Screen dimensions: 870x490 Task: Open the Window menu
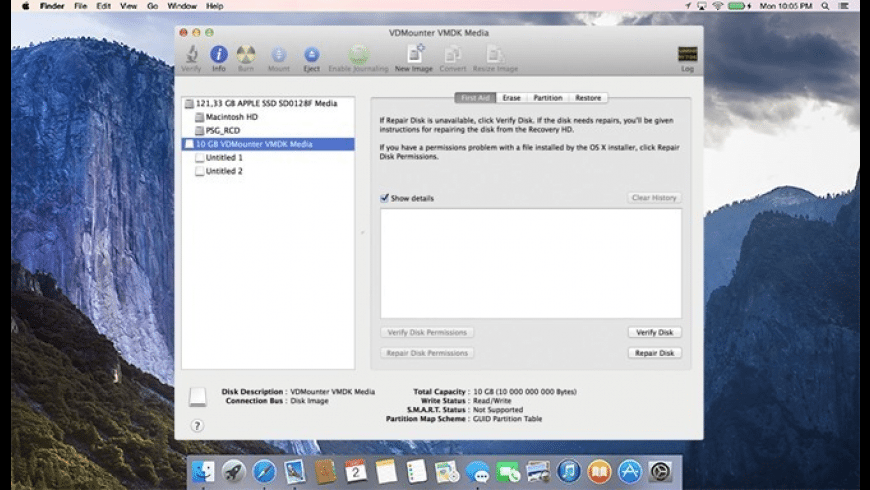[182, 6]
